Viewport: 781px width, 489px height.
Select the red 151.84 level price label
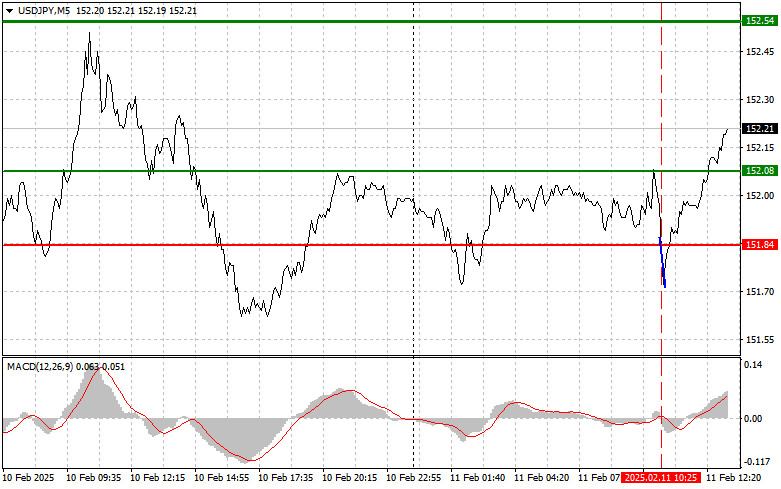[760, 244]
